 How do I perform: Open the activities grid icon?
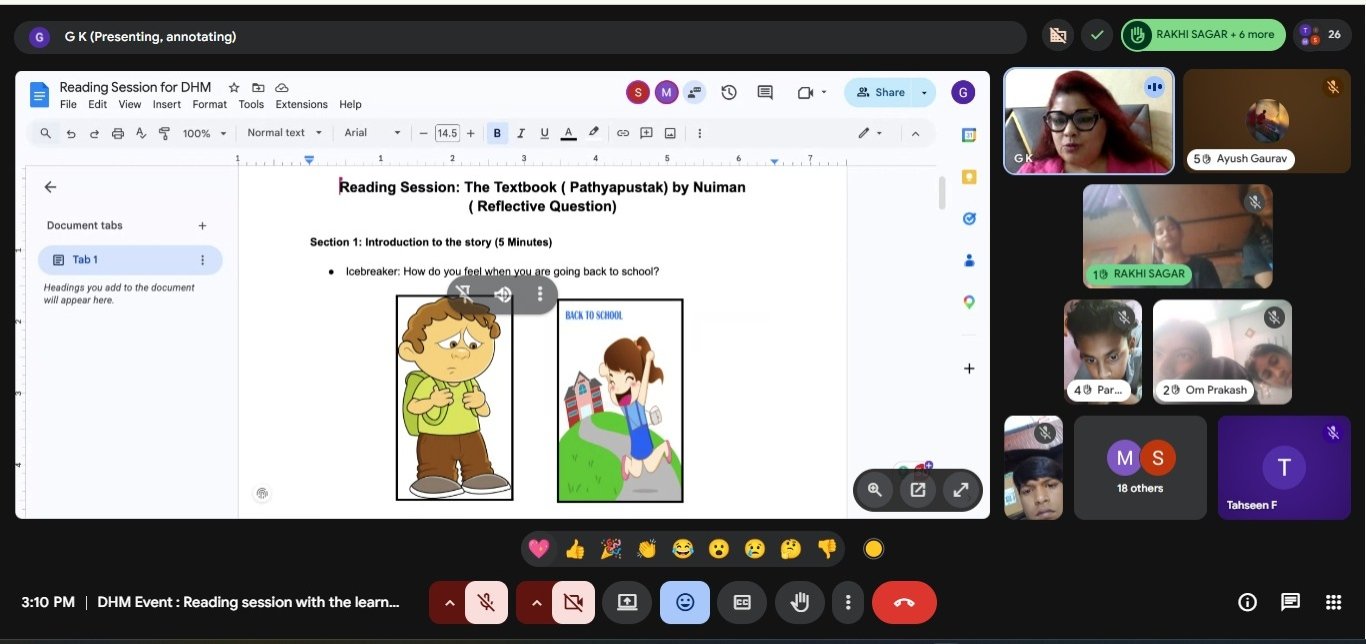1333,602
